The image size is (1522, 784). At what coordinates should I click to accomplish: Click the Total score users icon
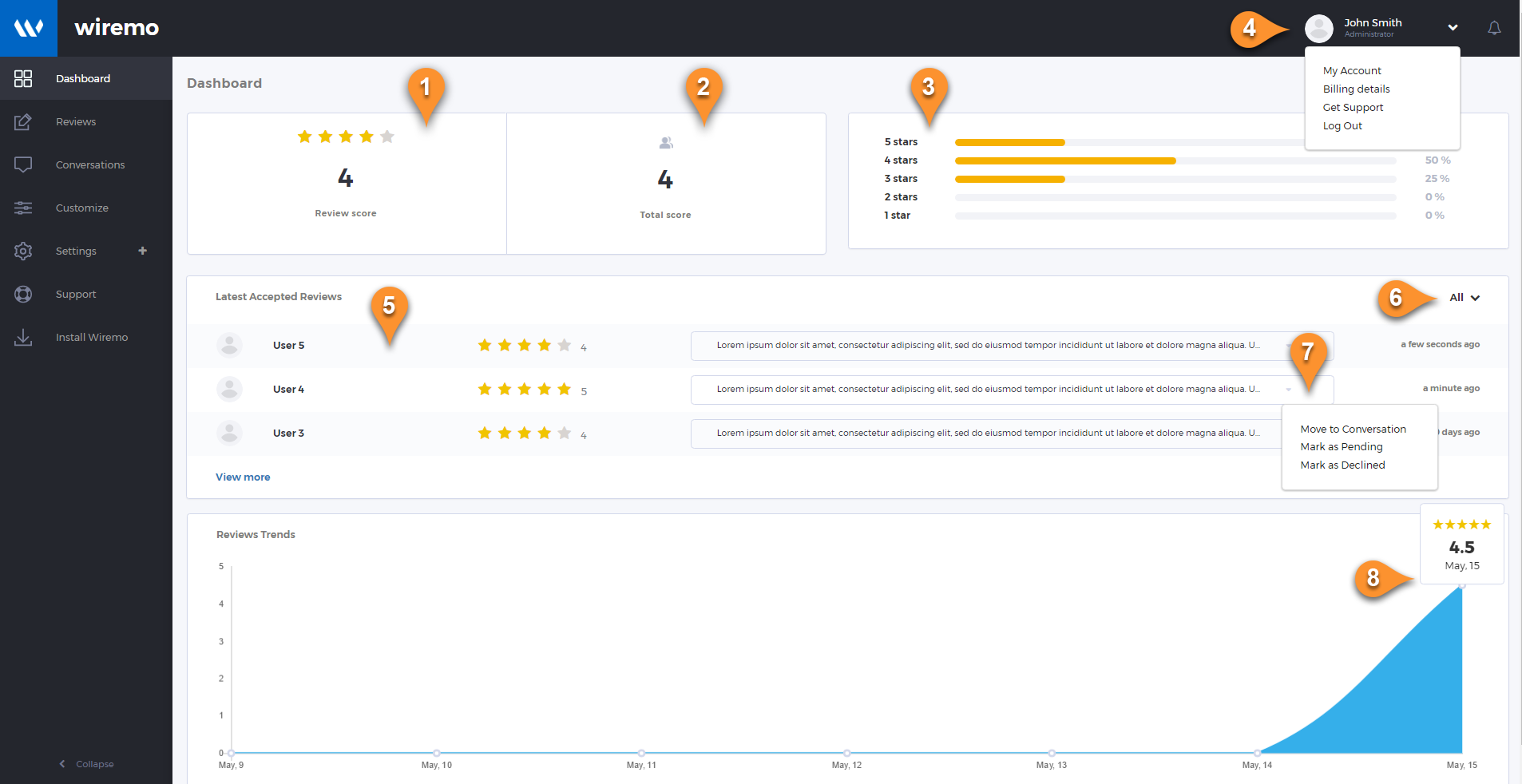coord(666,143)
